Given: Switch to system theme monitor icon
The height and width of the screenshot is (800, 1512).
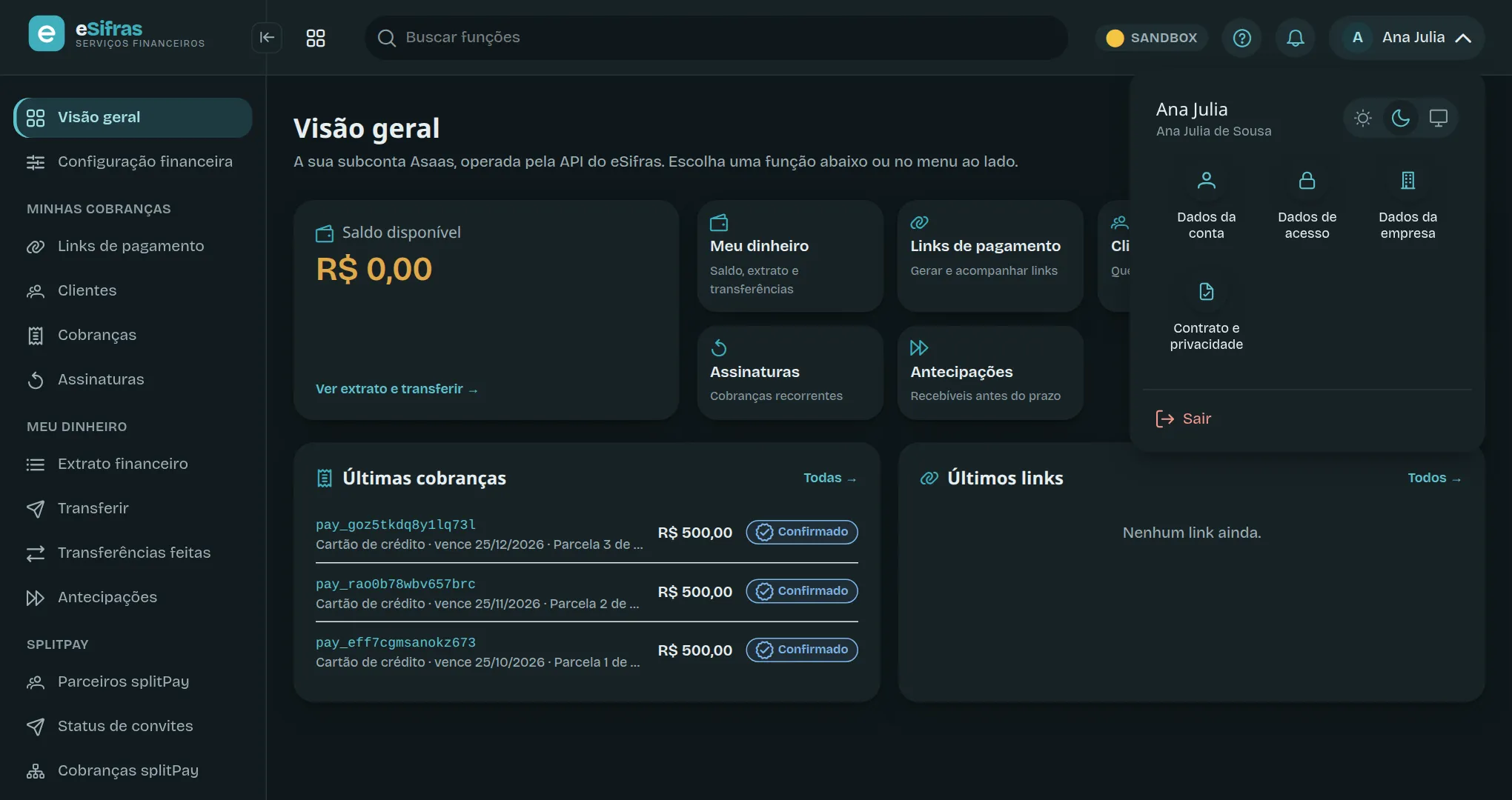Looking at the screenshot, I should coord(1438,118).
